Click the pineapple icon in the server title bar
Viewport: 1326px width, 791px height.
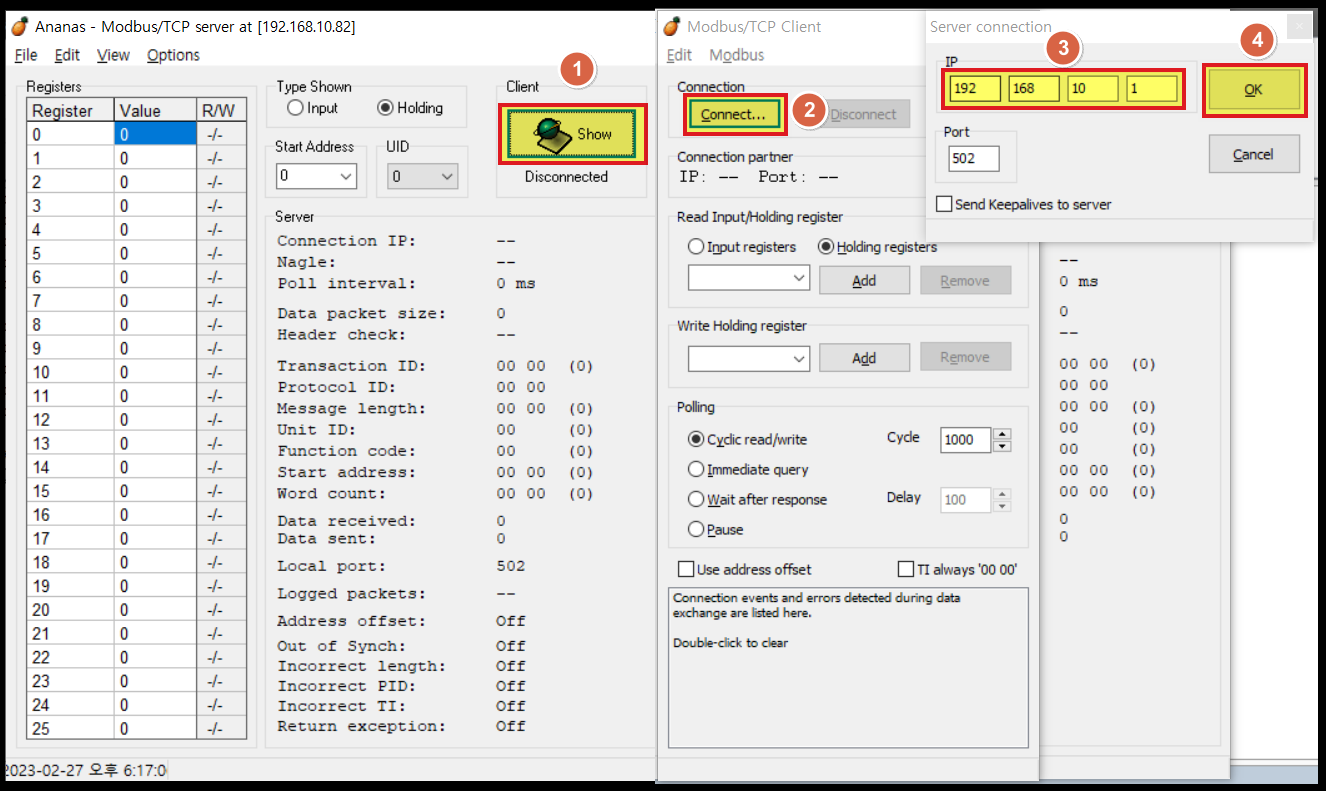click(18, 26)
